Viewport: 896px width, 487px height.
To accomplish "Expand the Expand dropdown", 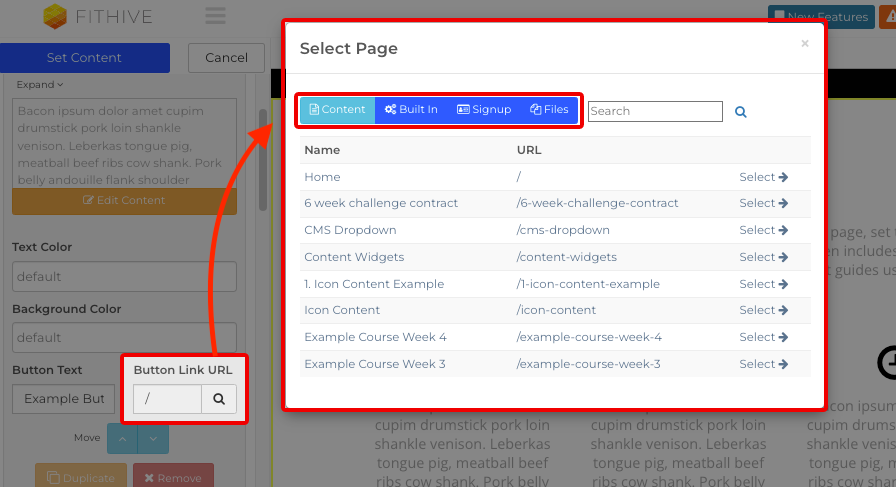I will (39, 85).
